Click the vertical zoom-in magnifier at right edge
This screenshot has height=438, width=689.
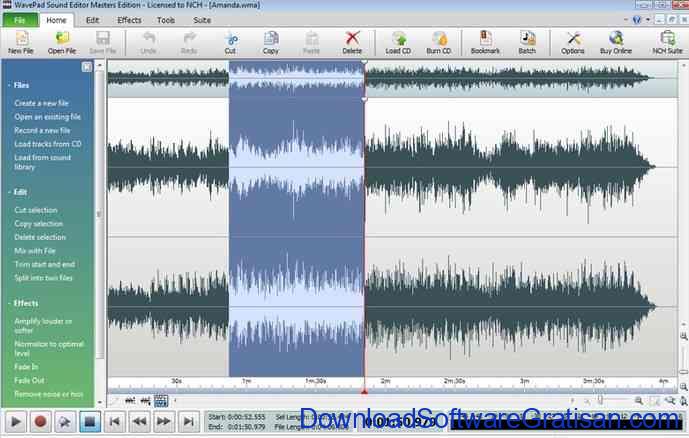click(684, 337)
